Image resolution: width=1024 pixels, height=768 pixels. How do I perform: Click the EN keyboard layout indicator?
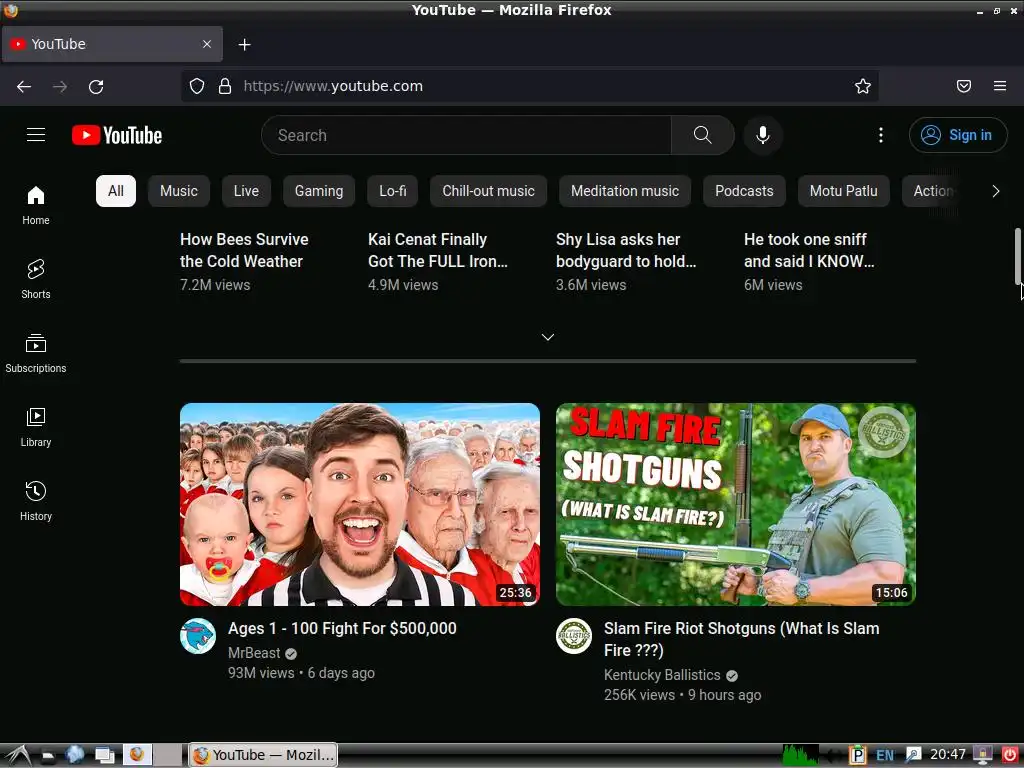885,756
